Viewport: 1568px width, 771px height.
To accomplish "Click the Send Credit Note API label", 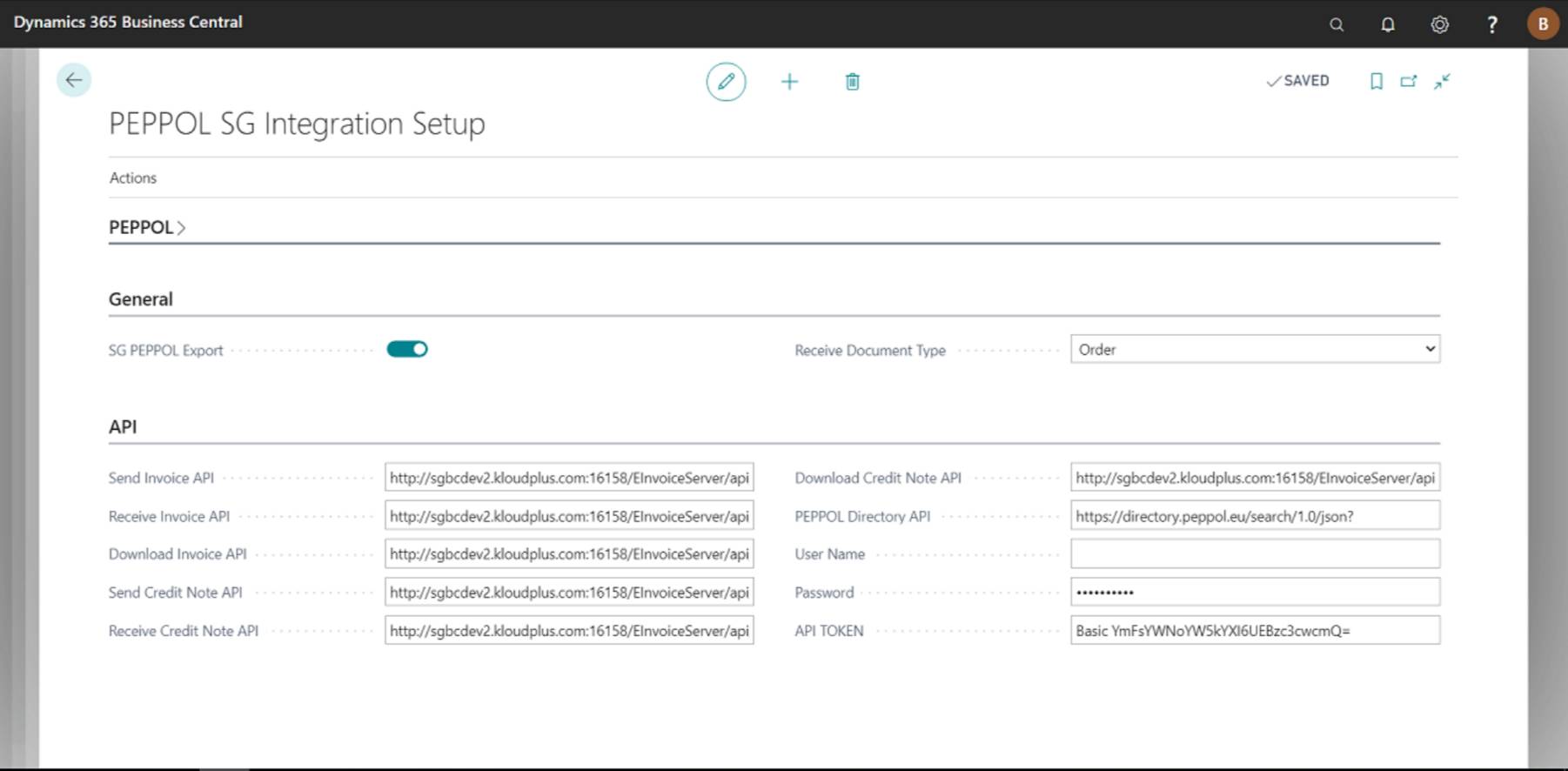I will pyautogui.click(x=176, y=592).
